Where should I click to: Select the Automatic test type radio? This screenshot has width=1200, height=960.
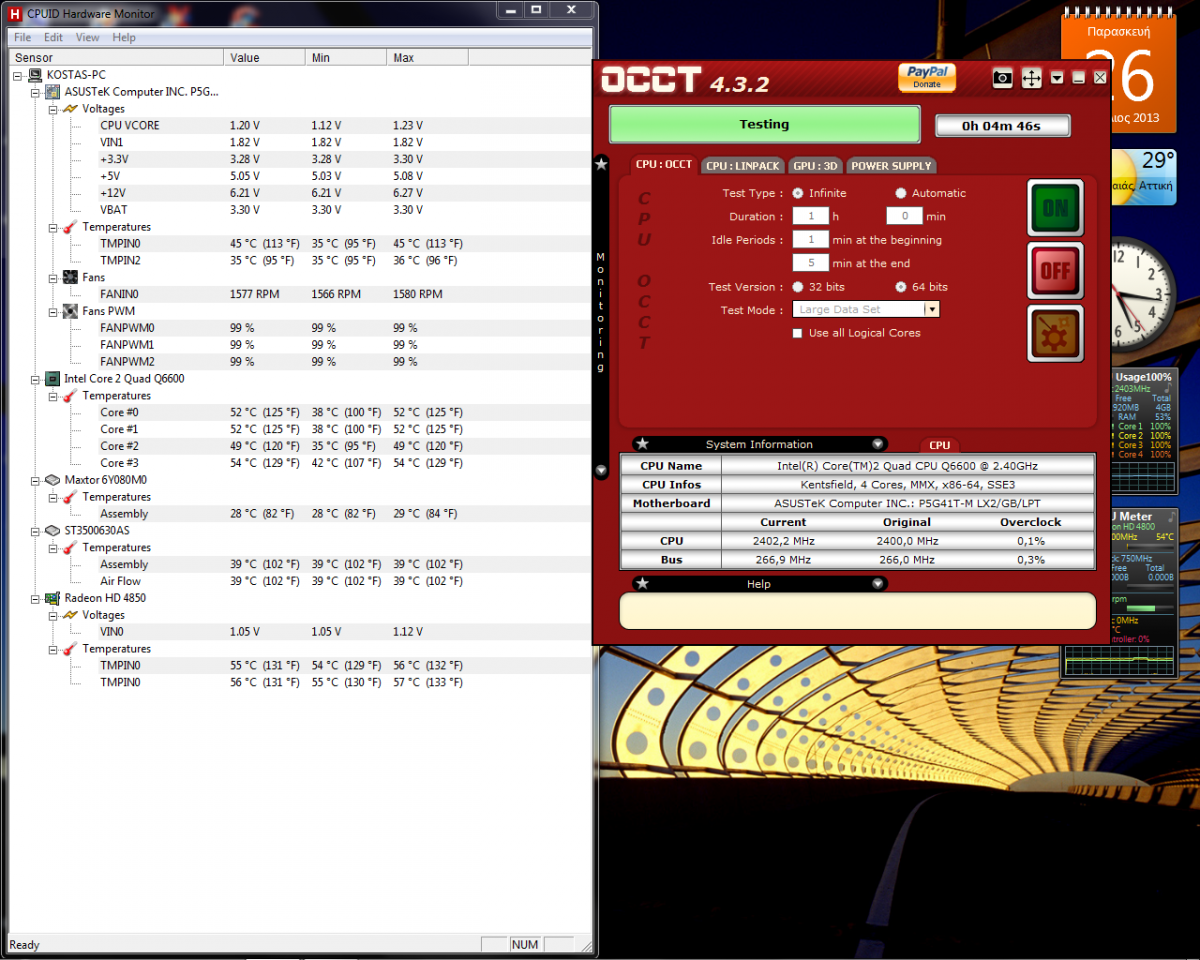pyautogui.click(x=901, y=193)
